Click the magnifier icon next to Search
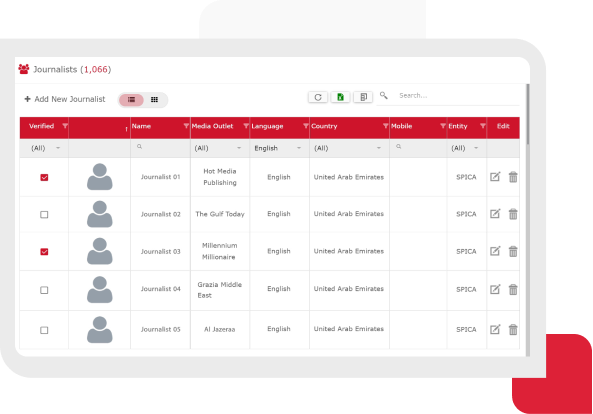 point(383,95)
